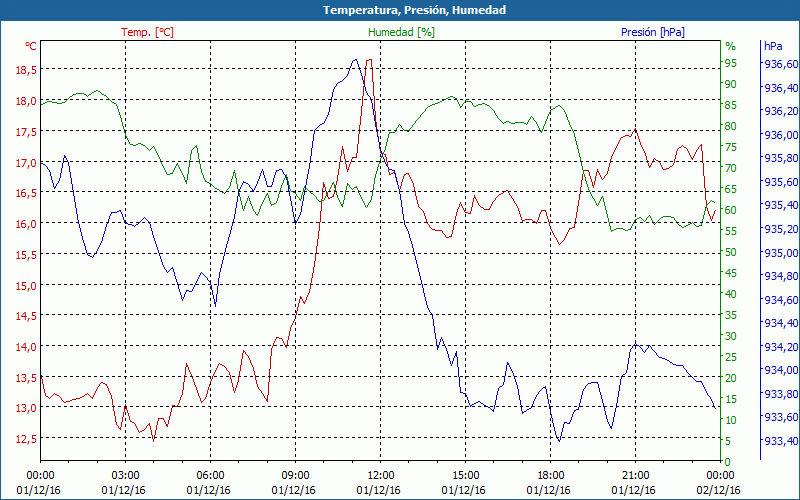Click the '%' unit label on humidity axis
800x500 pixels.
point(731,46)
